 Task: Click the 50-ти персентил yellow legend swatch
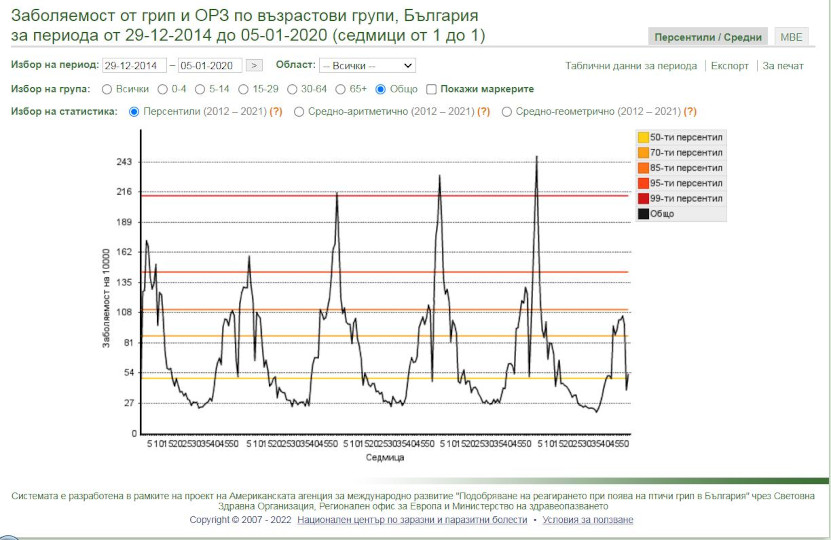pos(643,138)
